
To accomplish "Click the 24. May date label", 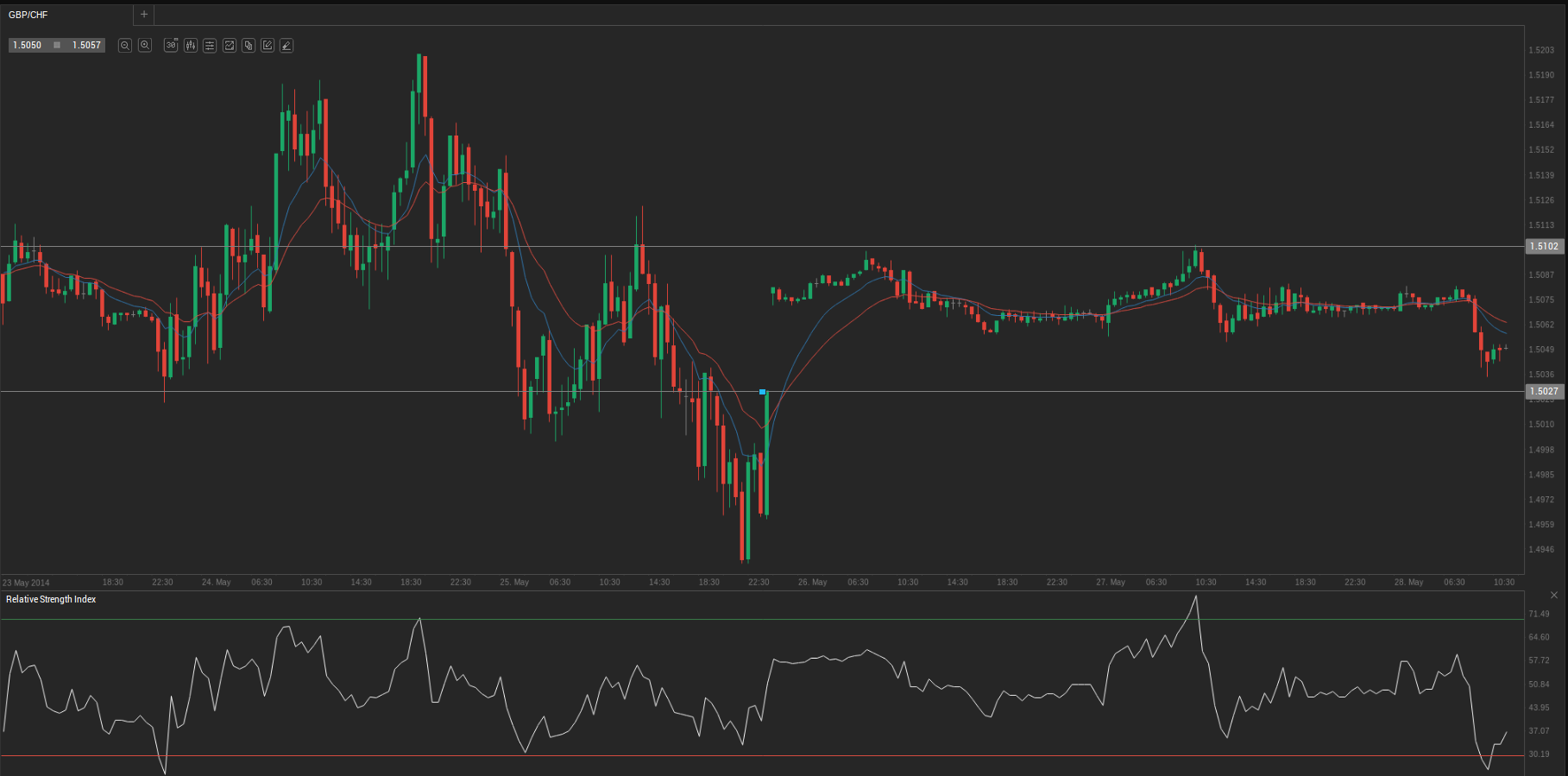I will tap(216, 583).
